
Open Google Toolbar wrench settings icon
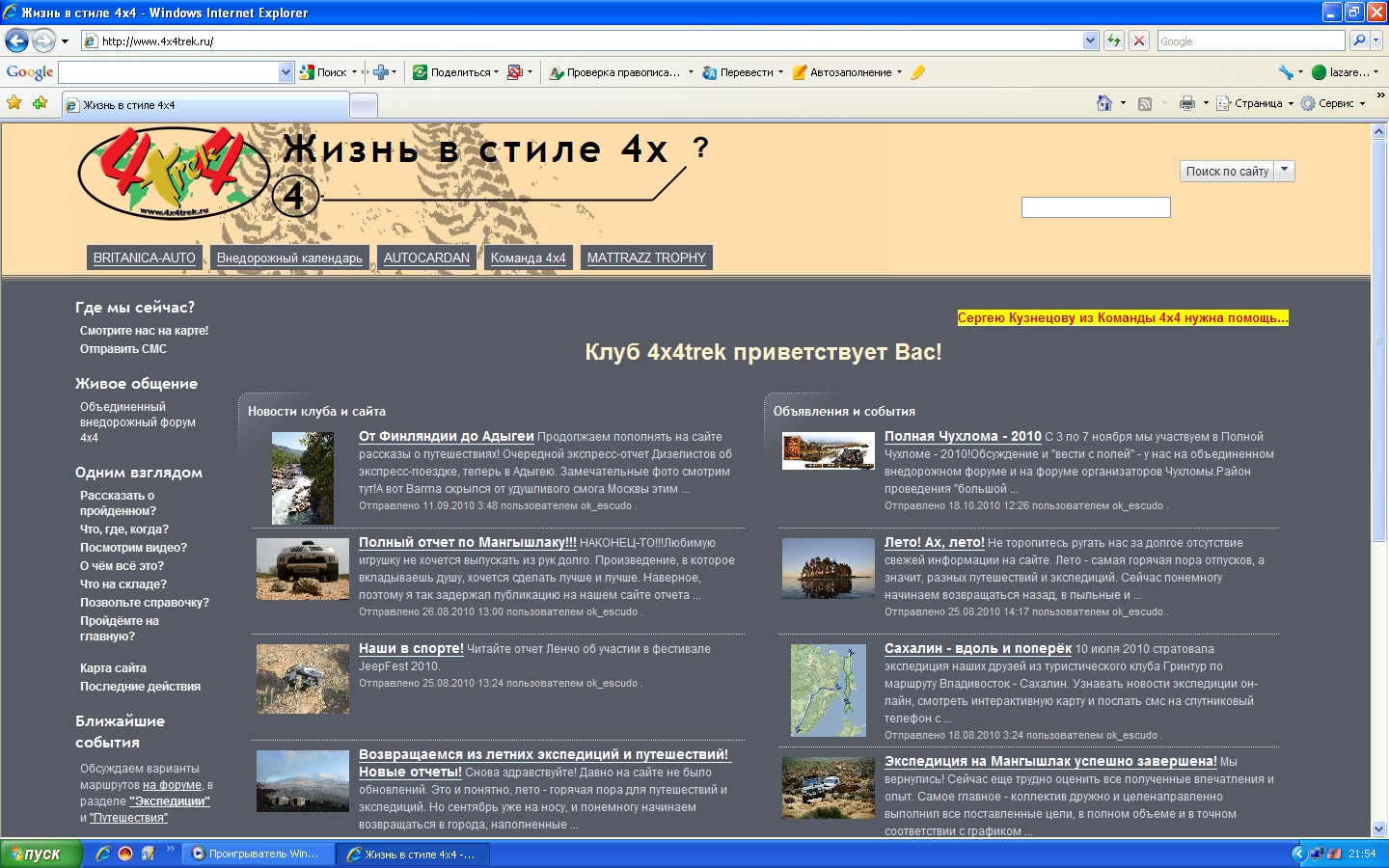pyautogui.click(x=1286, y=72)
